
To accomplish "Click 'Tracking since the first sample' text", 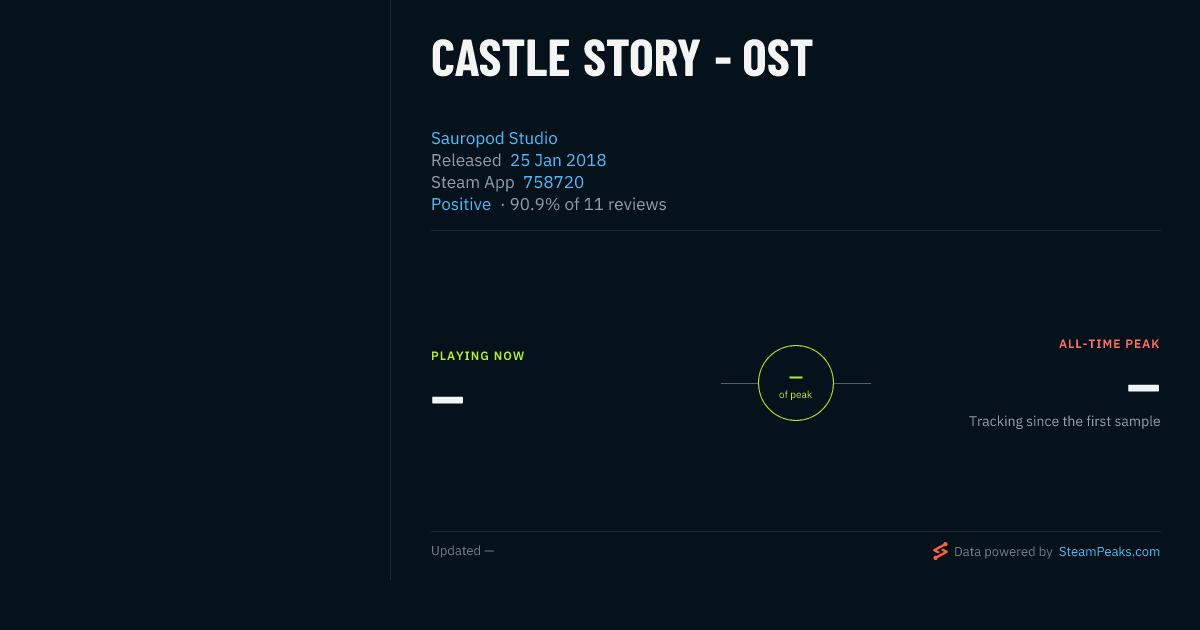I will point(1064,422).
